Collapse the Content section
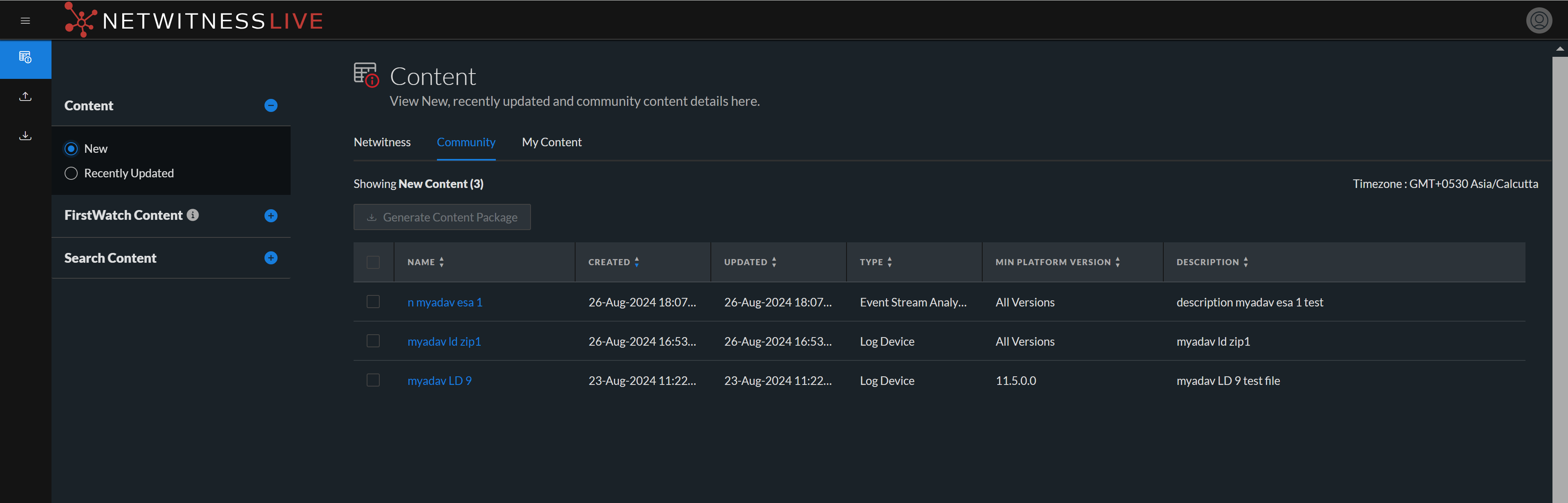The width and height of the screenshot is (1568, 503). [271, 106]
